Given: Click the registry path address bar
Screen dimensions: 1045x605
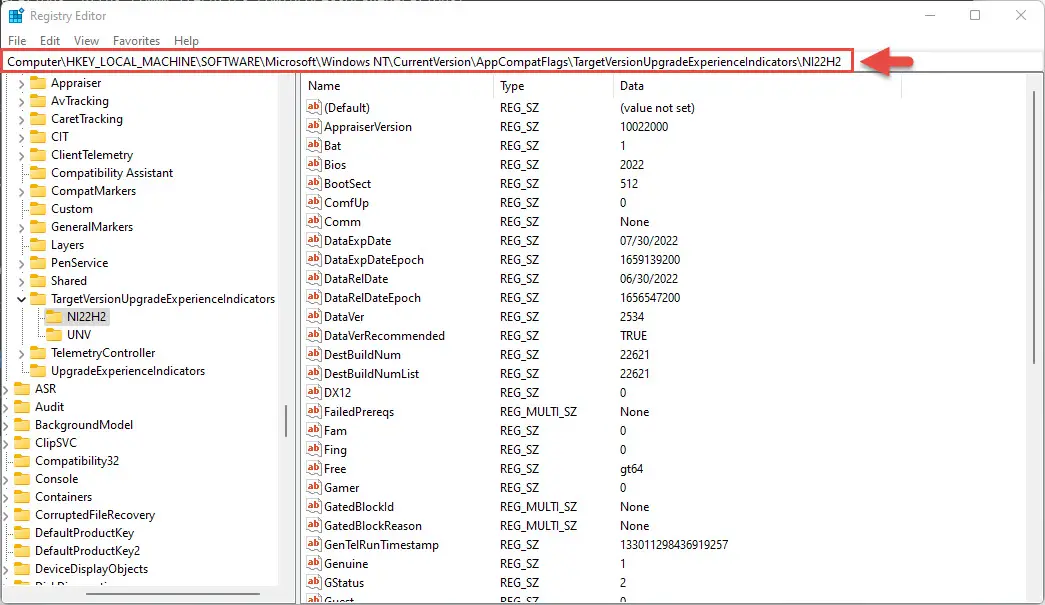Looking at the screenshot, I should (427, 61).
